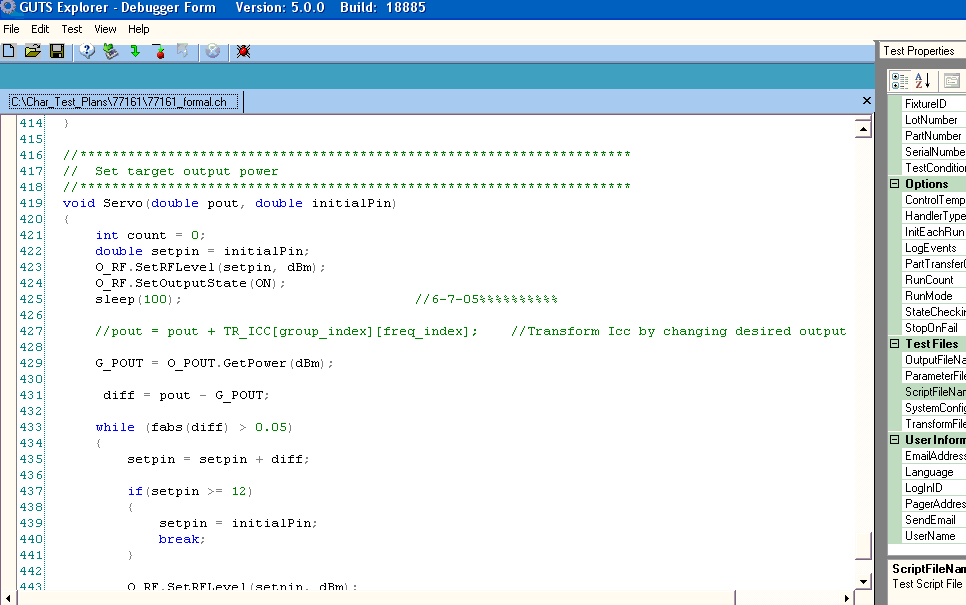Collapse the Test Files property group
This screenshot has height=605, width=966.
[x=895, y=344]
